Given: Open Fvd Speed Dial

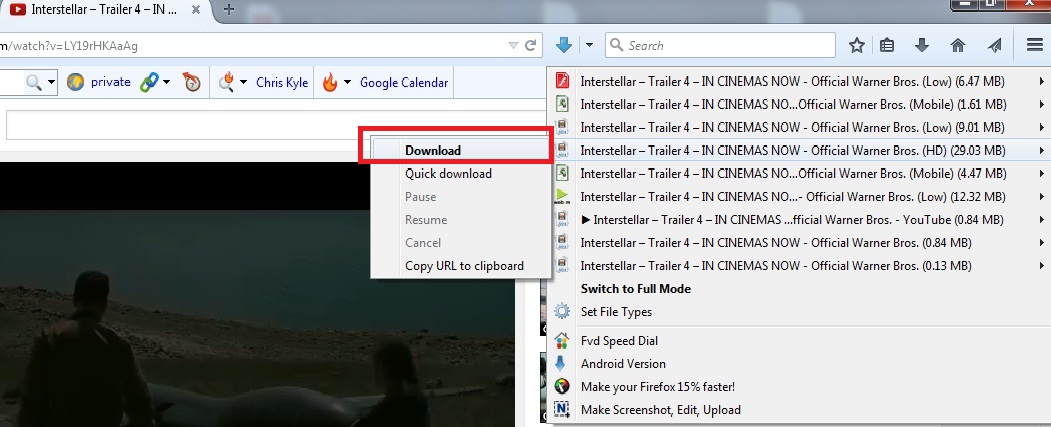Looking at the screenshot, I should [619, 341].
